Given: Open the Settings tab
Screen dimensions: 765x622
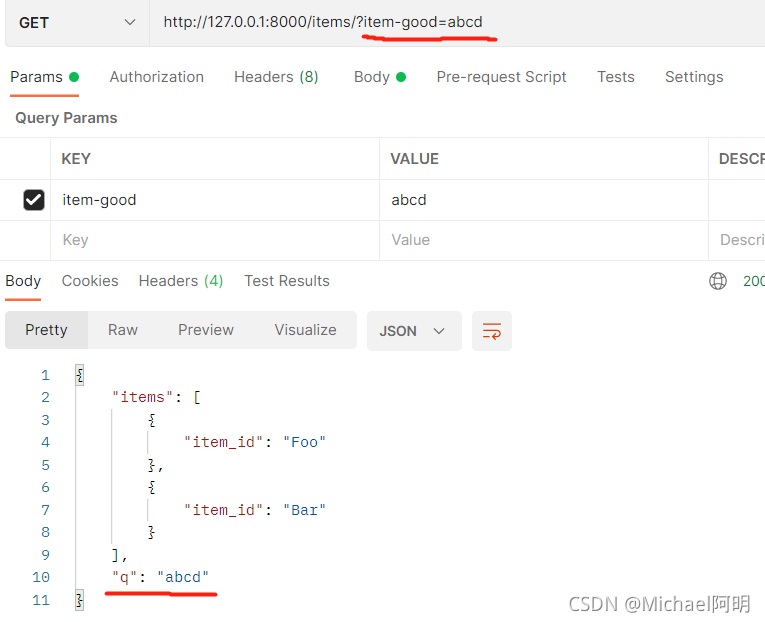Looking at the screenshot, I should tap(694, 77).
